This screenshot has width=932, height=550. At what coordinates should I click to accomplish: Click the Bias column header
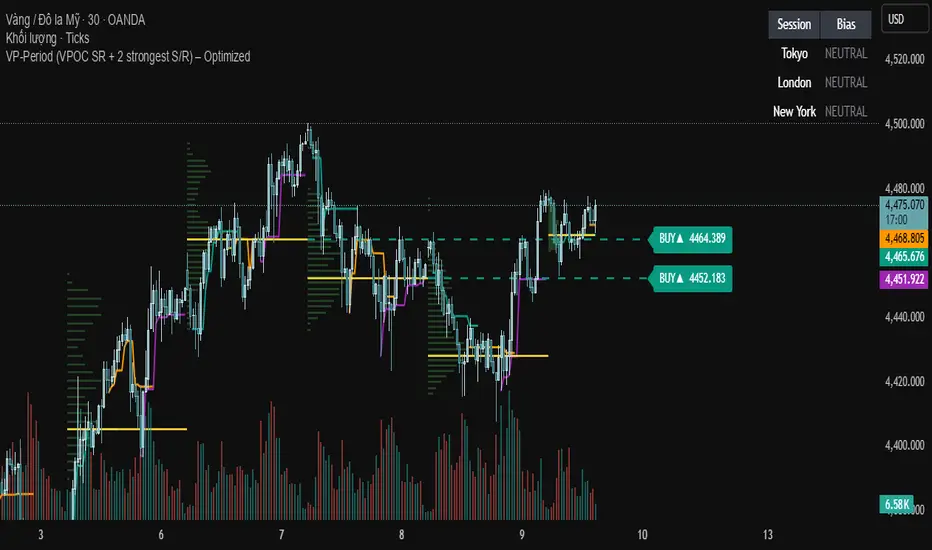pos(845,24)
